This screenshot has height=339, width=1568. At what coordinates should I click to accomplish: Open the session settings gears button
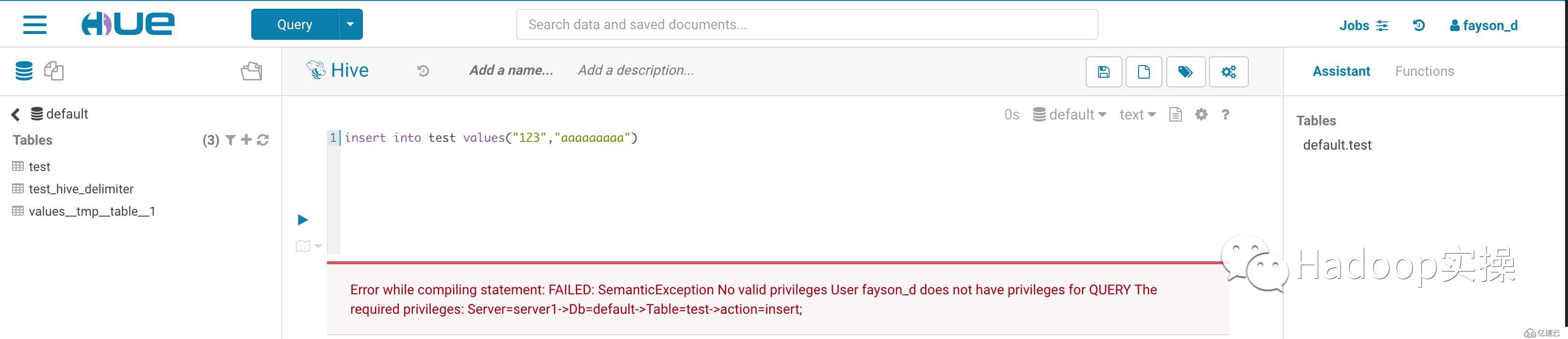point(1228,72)
